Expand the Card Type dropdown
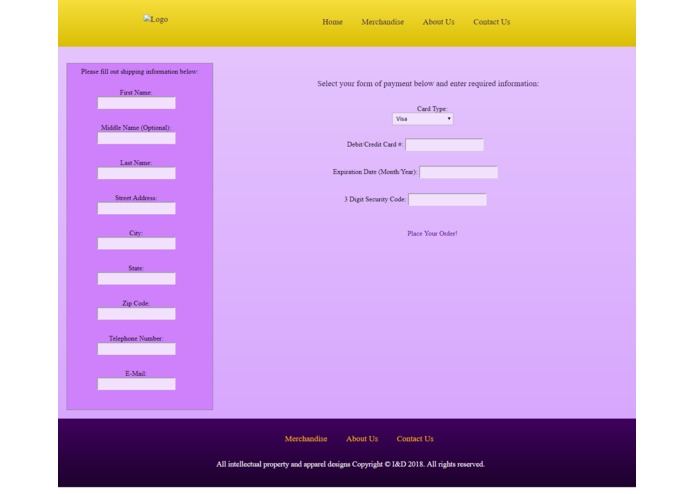 [x=423, y=119]
